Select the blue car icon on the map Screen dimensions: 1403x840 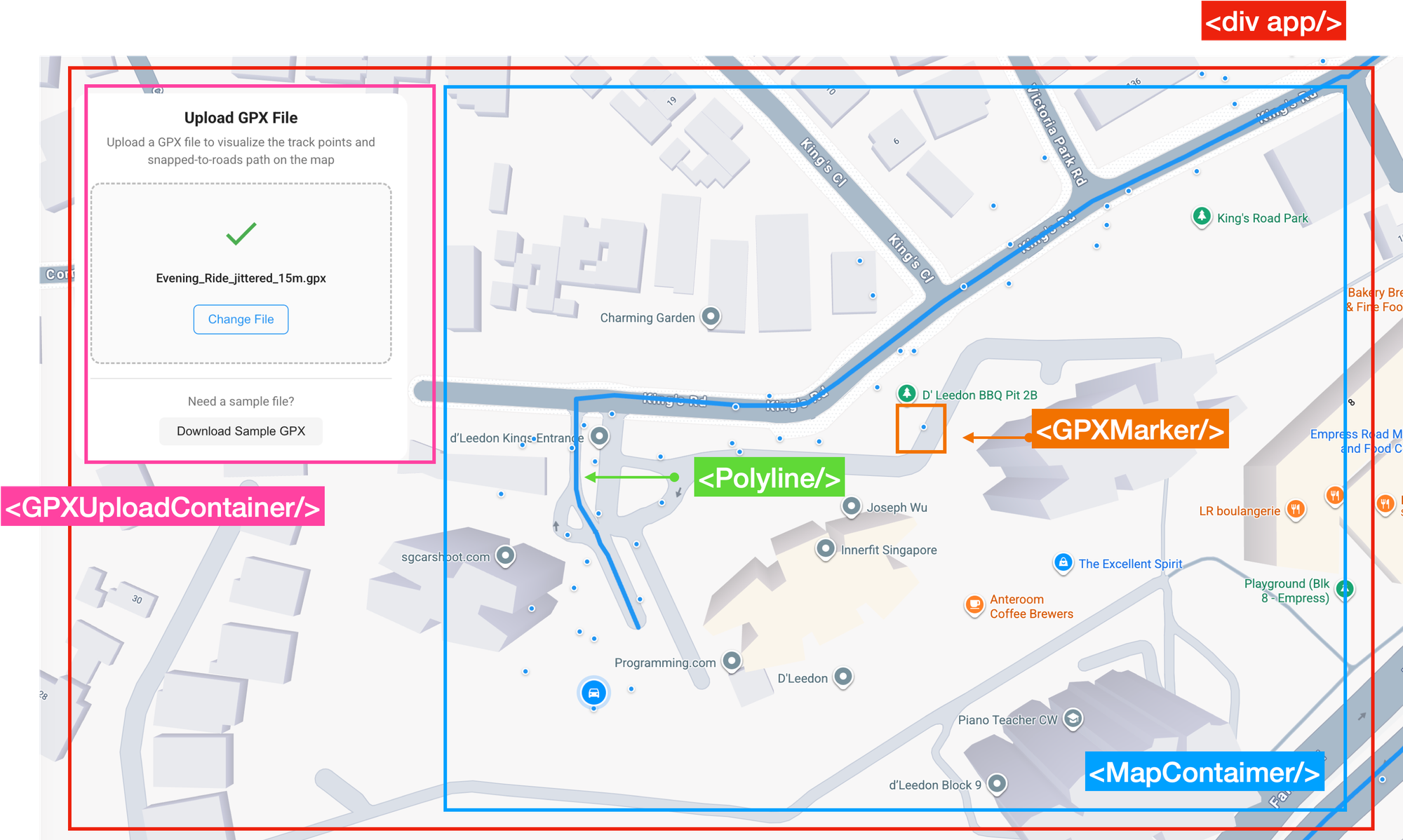(593, 693)
